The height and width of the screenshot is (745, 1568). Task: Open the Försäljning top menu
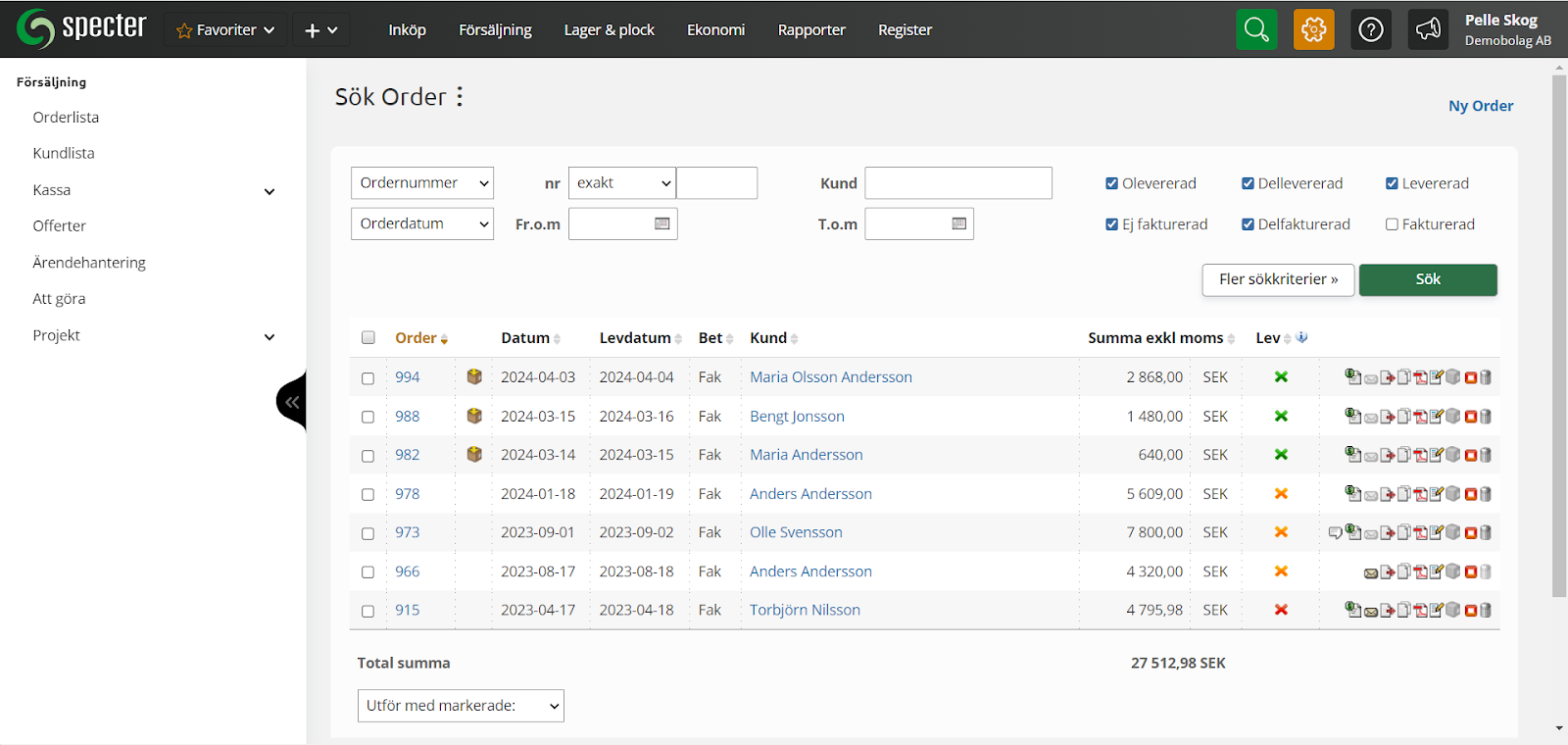tap(495, 29)
